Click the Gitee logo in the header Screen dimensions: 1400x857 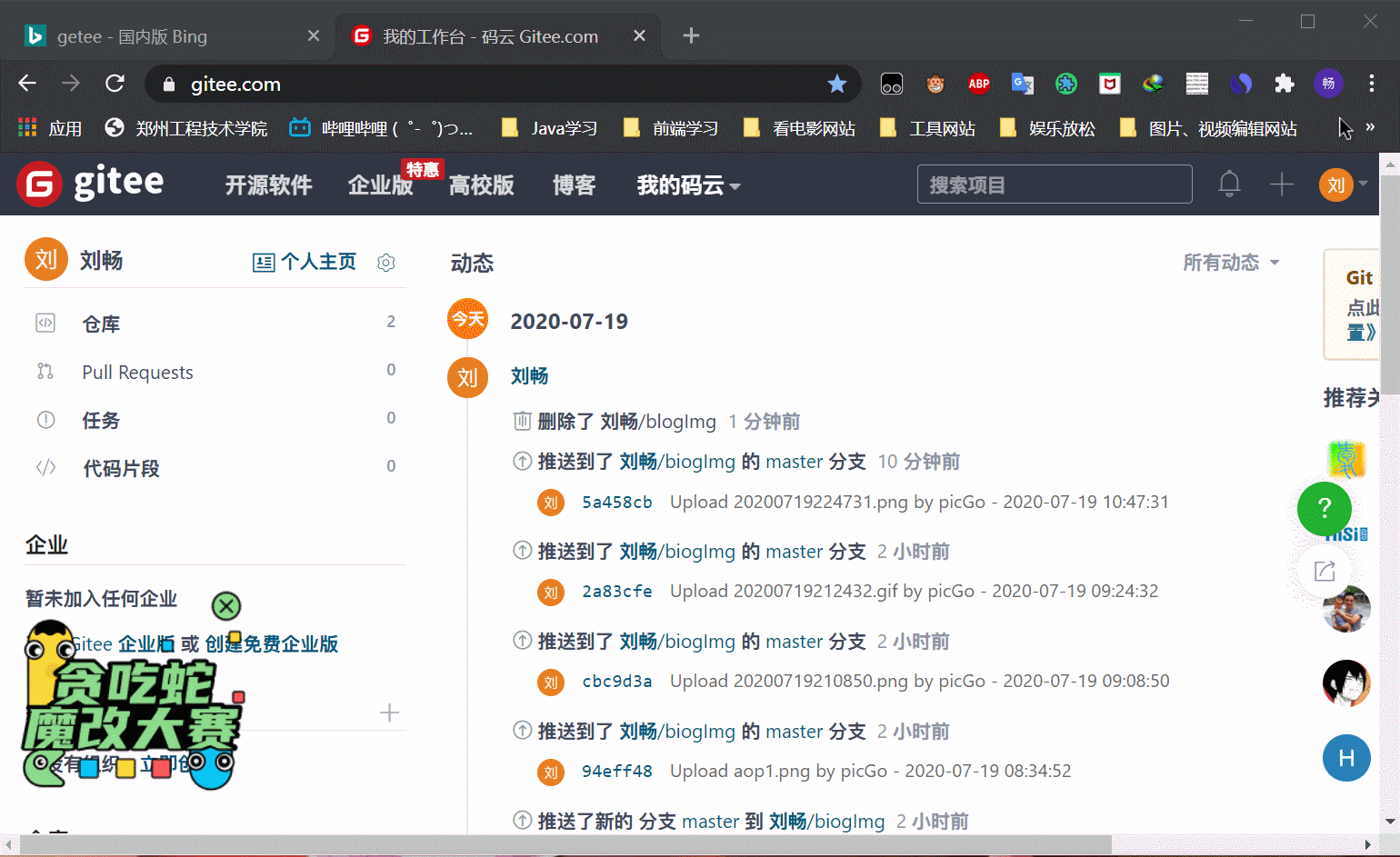click(90, 184)
